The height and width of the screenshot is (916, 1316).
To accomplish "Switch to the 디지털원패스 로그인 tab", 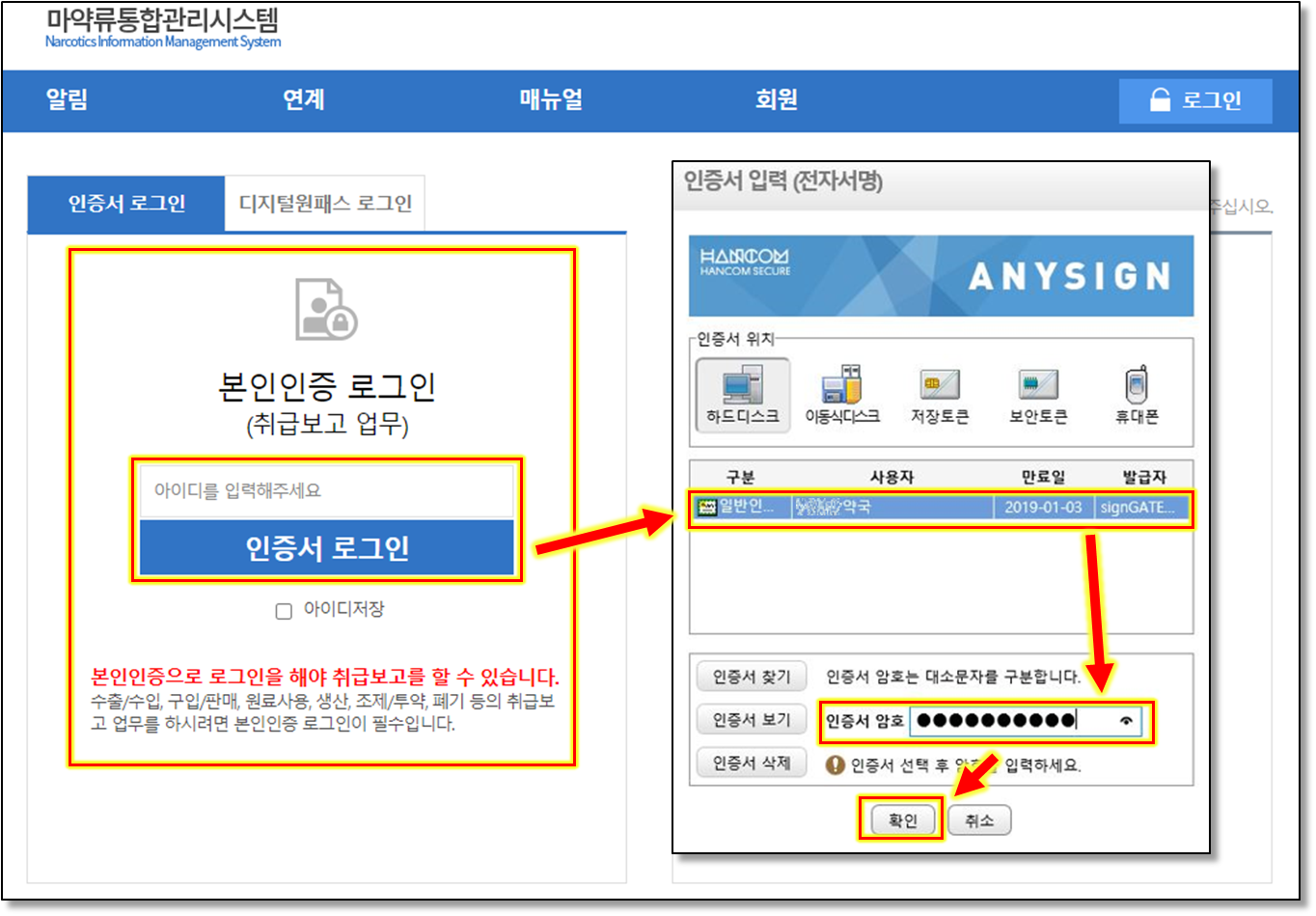I will [x=325, y=204].
